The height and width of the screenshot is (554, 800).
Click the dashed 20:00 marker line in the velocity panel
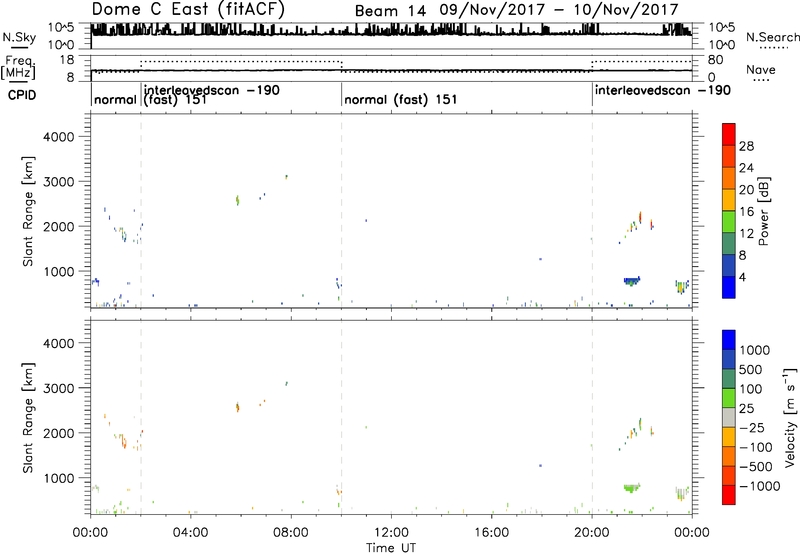(x=592, y=417)
